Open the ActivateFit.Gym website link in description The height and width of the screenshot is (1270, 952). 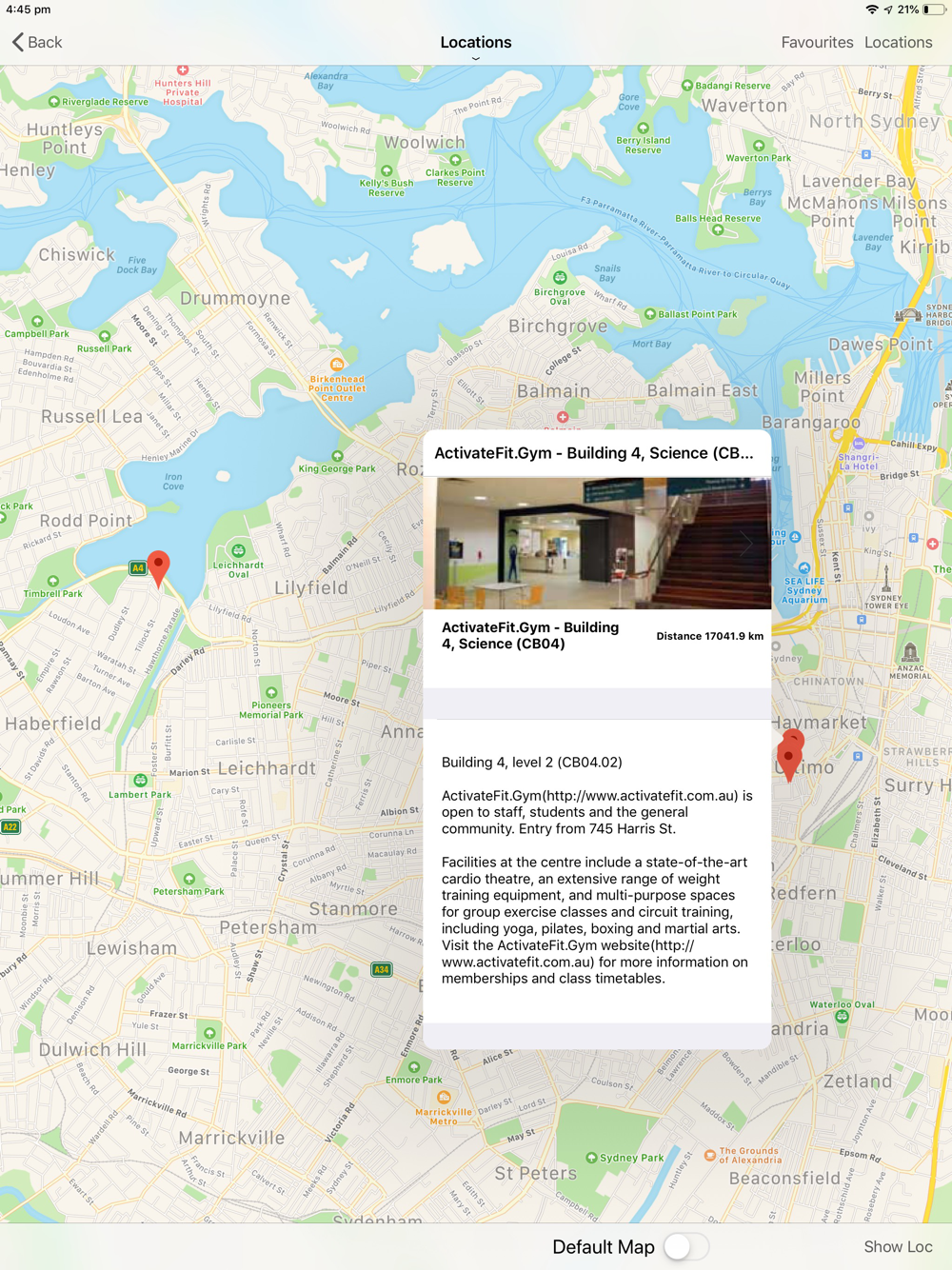point(567,954)
